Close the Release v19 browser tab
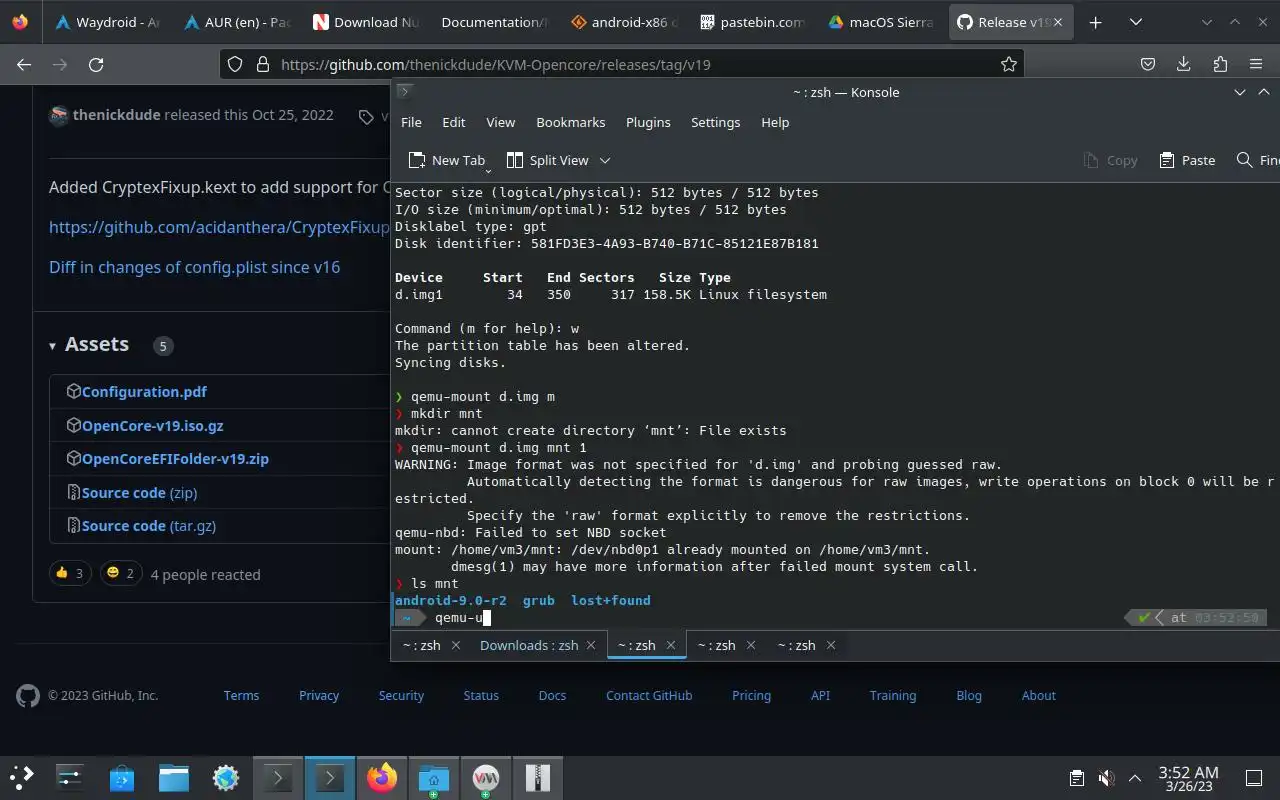 (1060, 22)
